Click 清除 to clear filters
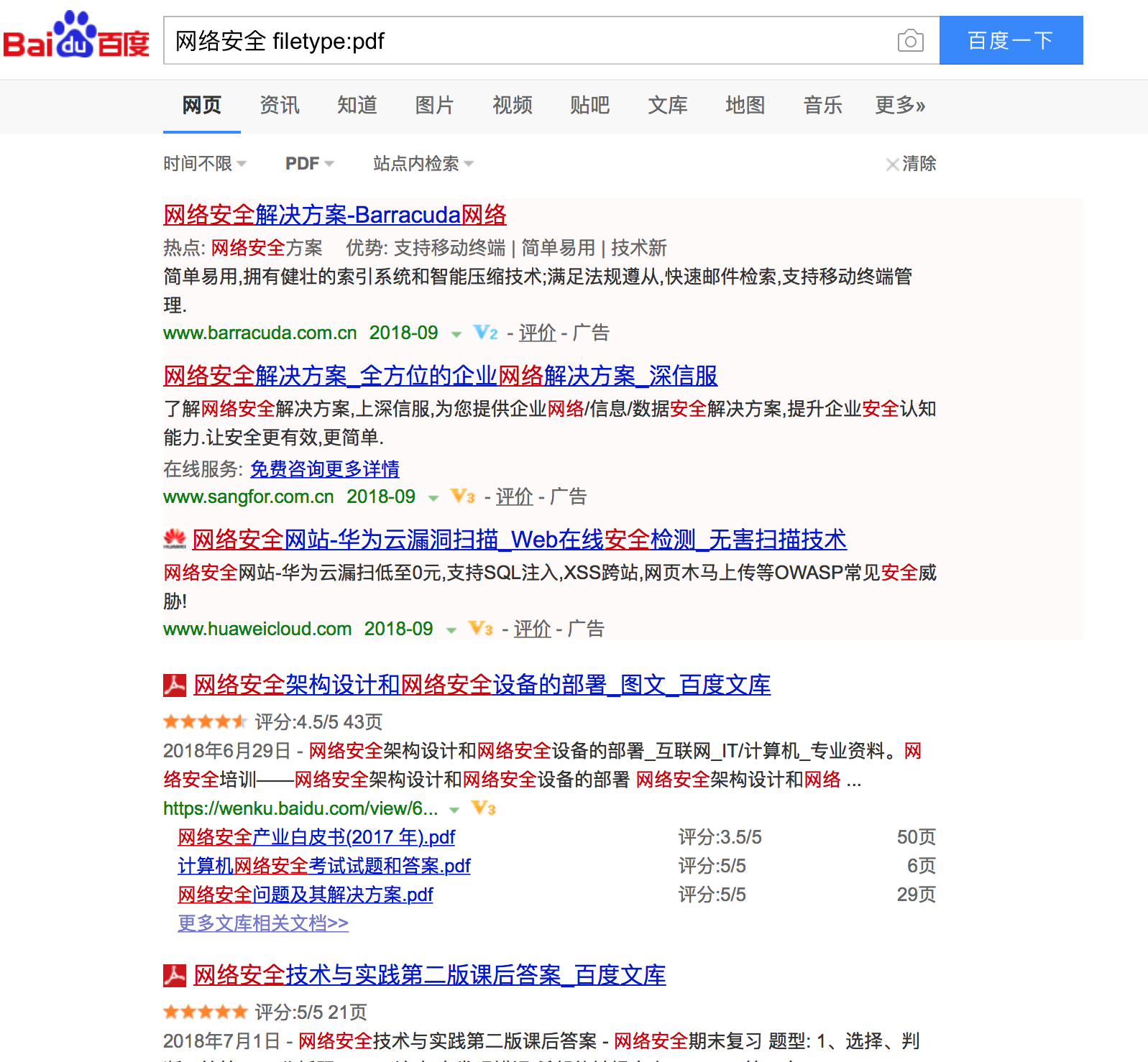Viewport: 1148px width, 1062px height. 919,164
